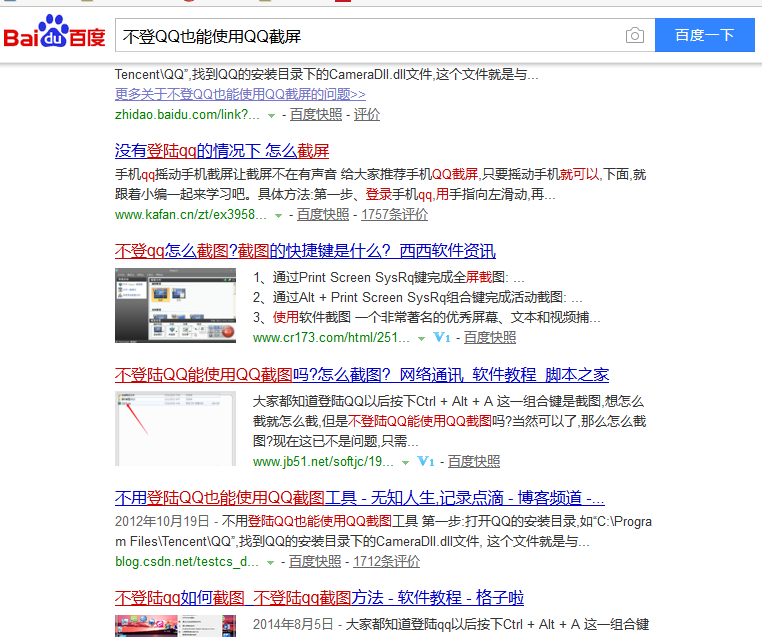Click date text 2012年10月19日

[x=162, y=521]
